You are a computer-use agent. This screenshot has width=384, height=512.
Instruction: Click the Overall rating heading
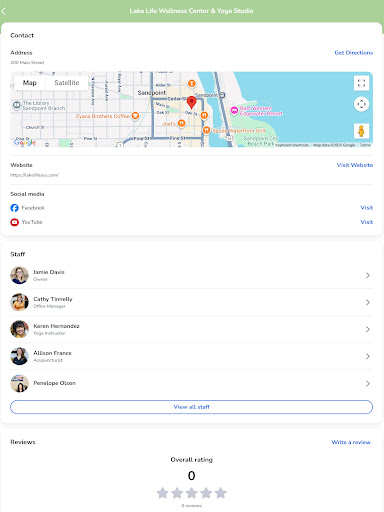coord(192,460)
